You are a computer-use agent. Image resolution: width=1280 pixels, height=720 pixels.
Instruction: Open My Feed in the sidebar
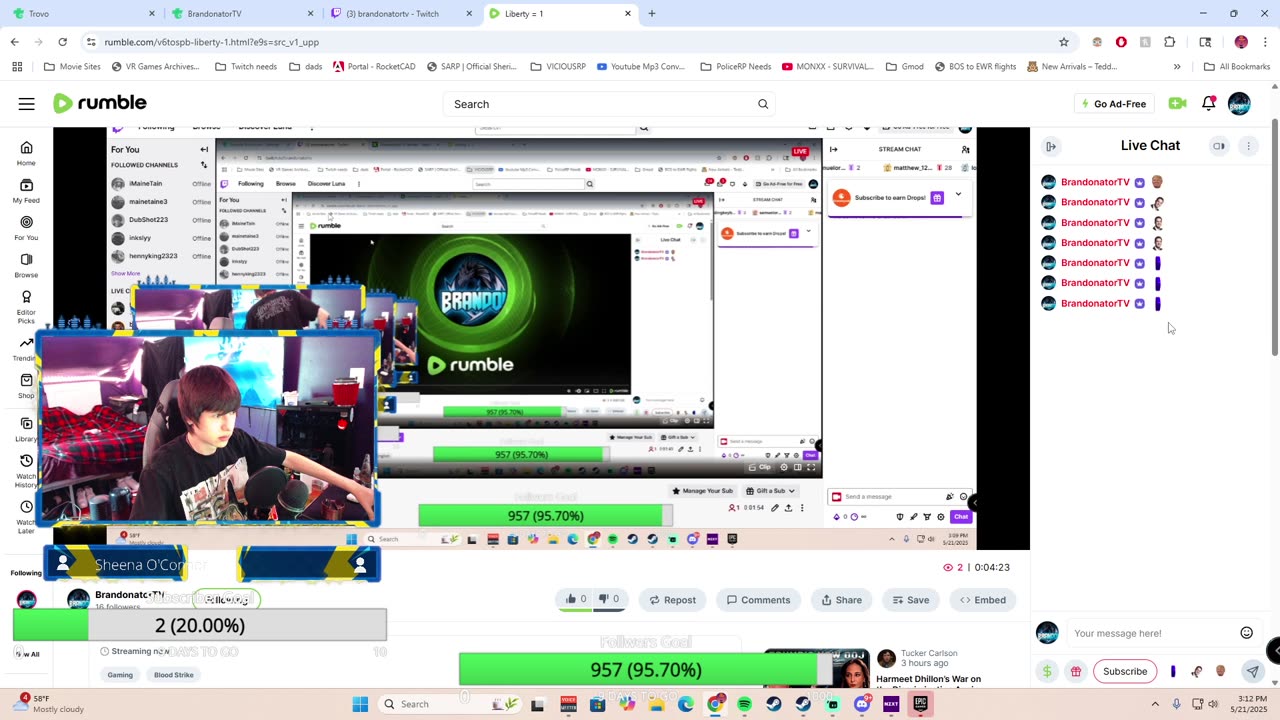pos(26,191)
